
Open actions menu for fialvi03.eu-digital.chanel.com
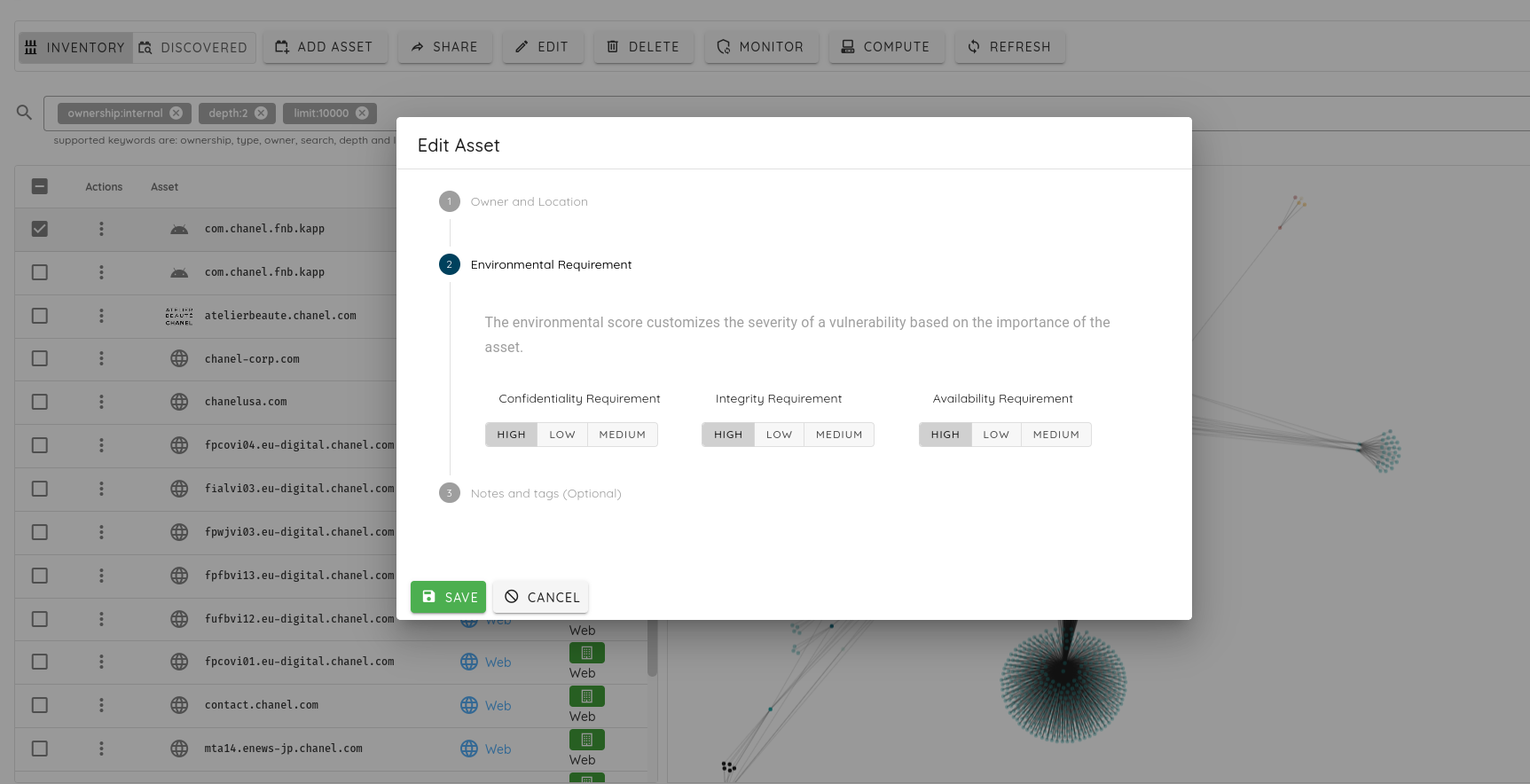pos(101,489)
